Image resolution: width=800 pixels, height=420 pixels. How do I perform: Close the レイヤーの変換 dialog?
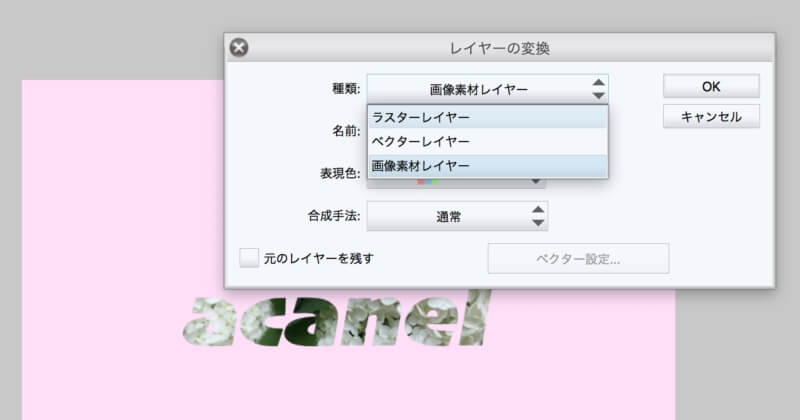click(239, 47)
